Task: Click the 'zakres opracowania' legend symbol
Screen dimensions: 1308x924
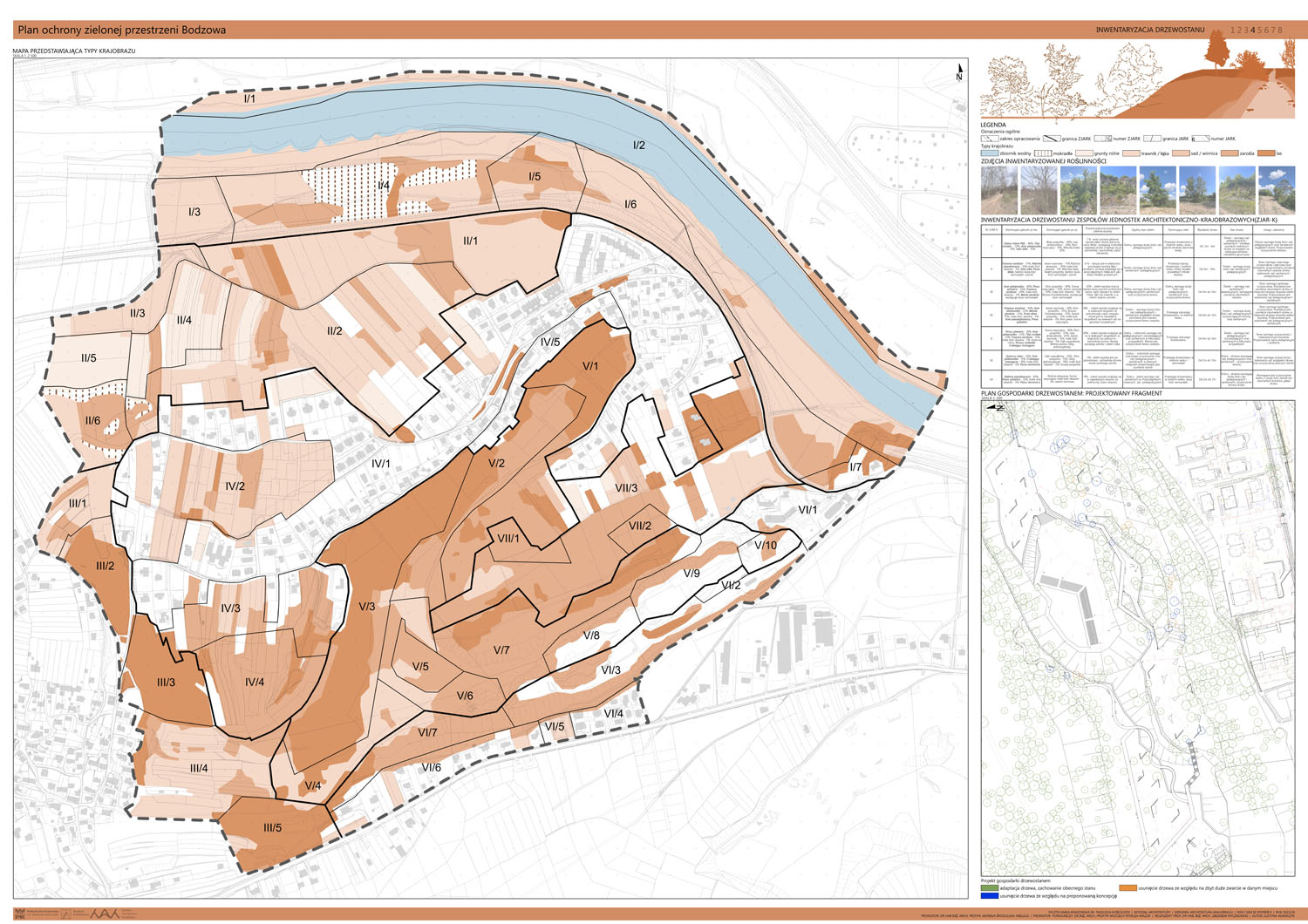Action: pyautogui.click(x=989, y=139)
